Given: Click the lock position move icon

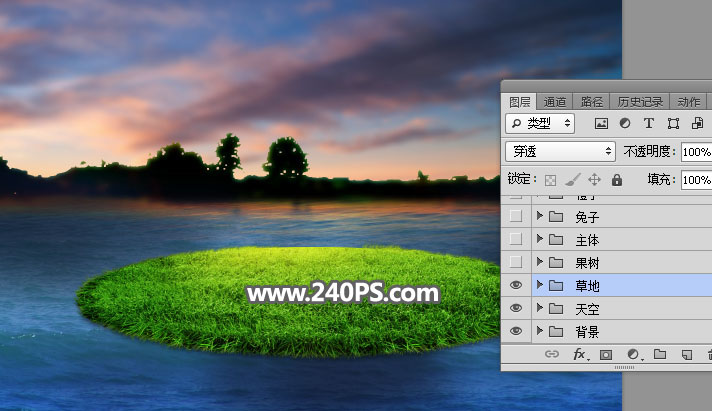Looking at the screenshot, I should (x=594, y=180).
